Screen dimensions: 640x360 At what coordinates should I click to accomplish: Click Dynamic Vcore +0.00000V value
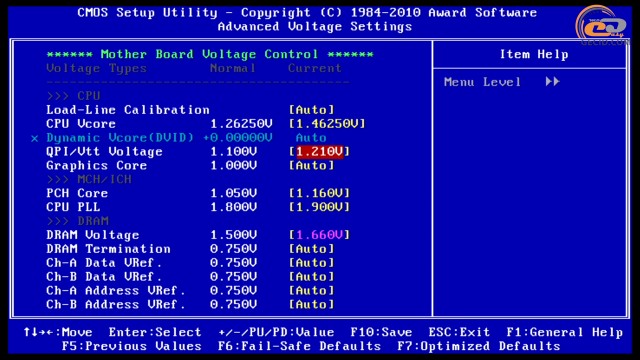tap(238, 138)
